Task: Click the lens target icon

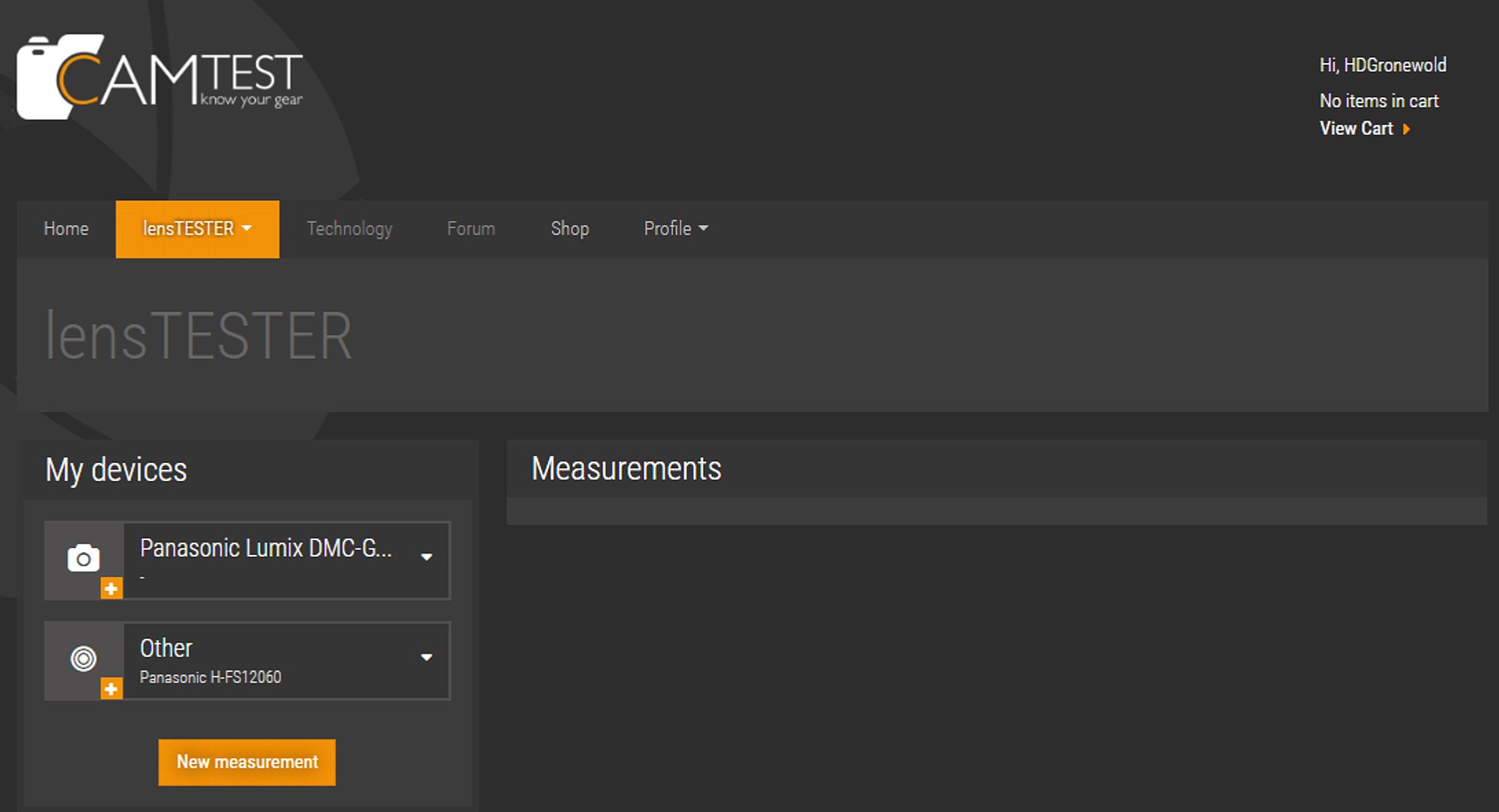Action: pyautogui.click(x=83, y=658)
